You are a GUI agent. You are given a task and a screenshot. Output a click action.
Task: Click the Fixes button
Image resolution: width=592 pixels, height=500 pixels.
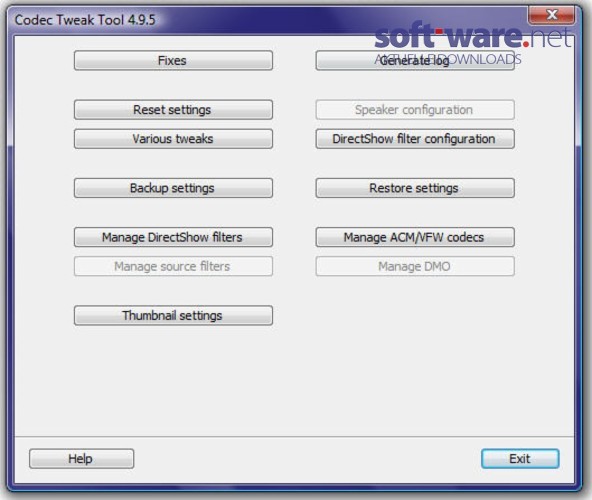[173, 60]
